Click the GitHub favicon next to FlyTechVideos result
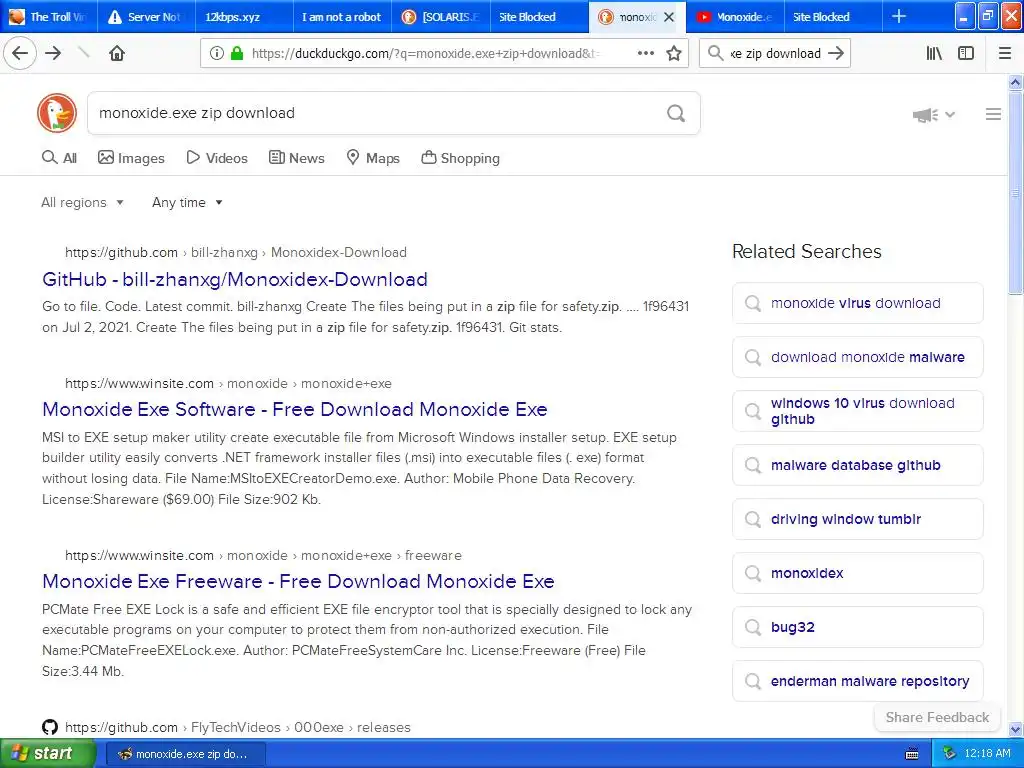 pos(50,727)
